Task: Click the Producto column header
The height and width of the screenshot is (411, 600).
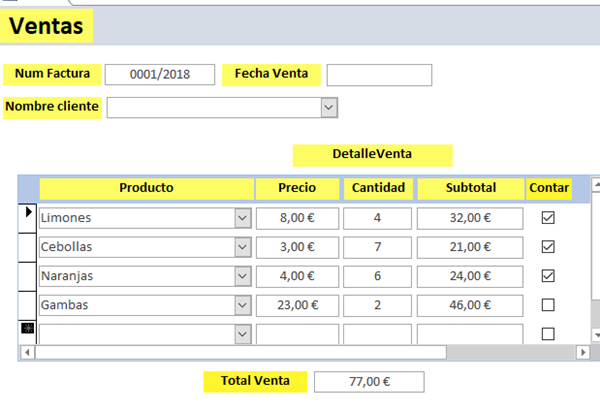Action: pyautogui.click(x=146, y=188)
